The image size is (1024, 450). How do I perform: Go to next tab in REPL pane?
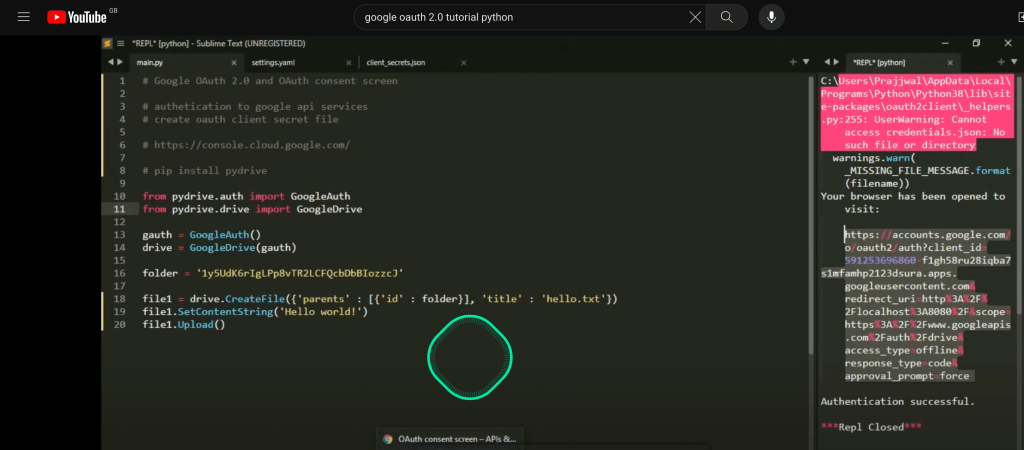837,62
